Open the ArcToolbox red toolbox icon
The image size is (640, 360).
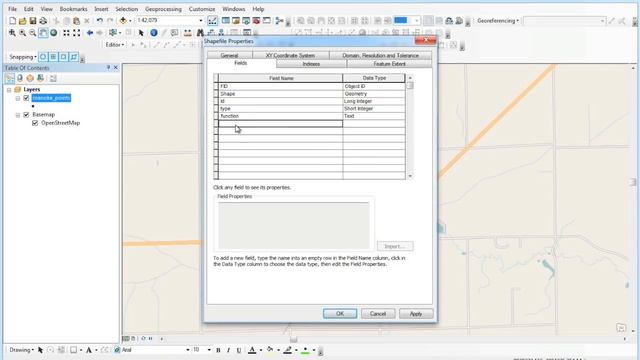(x=256, y=20)
